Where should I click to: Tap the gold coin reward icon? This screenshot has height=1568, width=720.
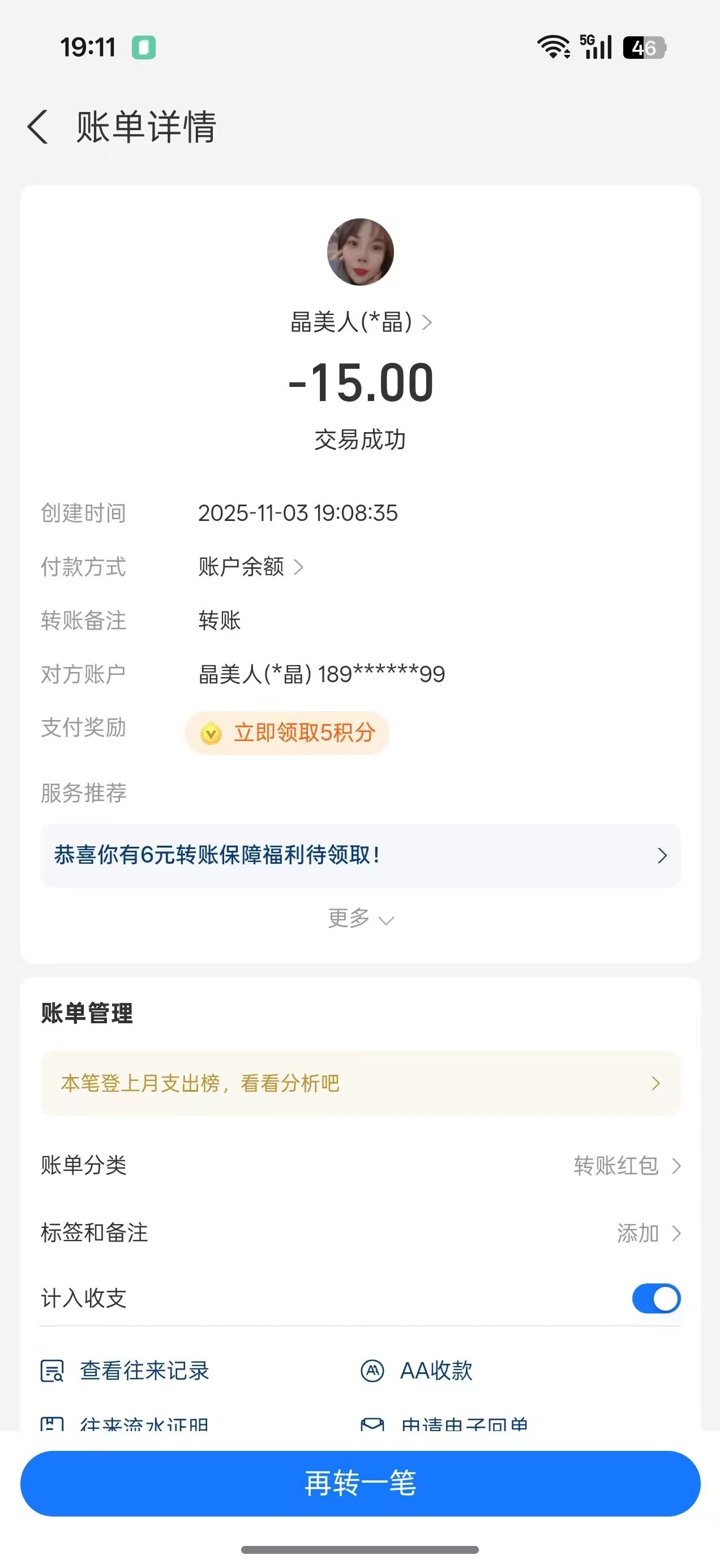coord(211,733)
